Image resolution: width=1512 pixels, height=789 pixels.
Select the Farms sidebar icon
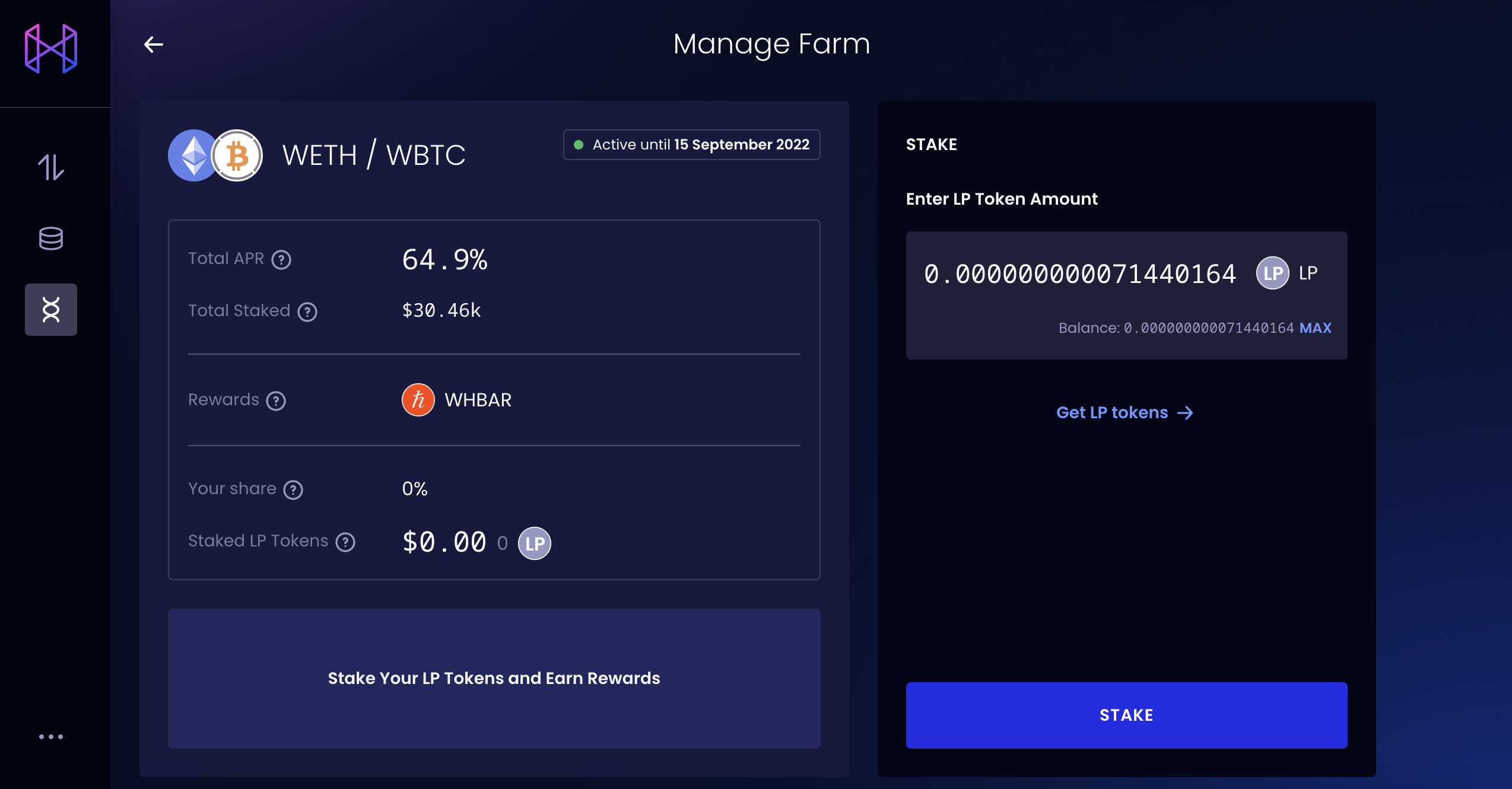51,310
